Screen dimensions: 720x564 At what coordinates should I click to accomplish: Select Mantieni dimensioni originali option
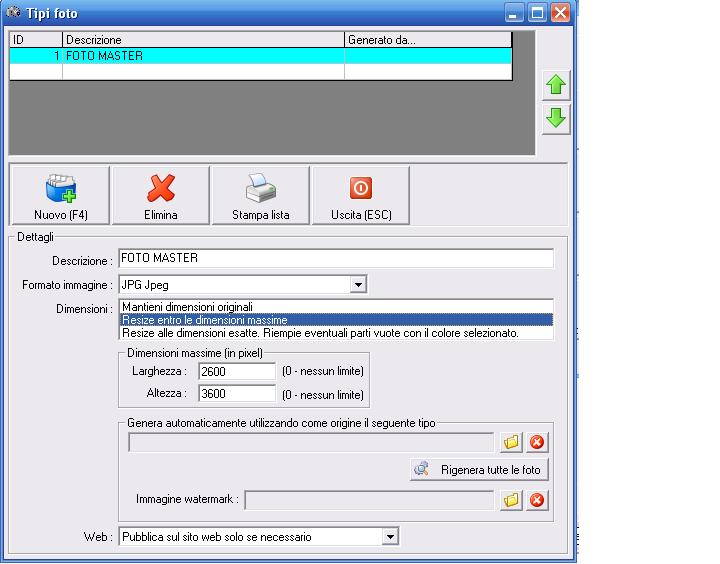point(336,307)
